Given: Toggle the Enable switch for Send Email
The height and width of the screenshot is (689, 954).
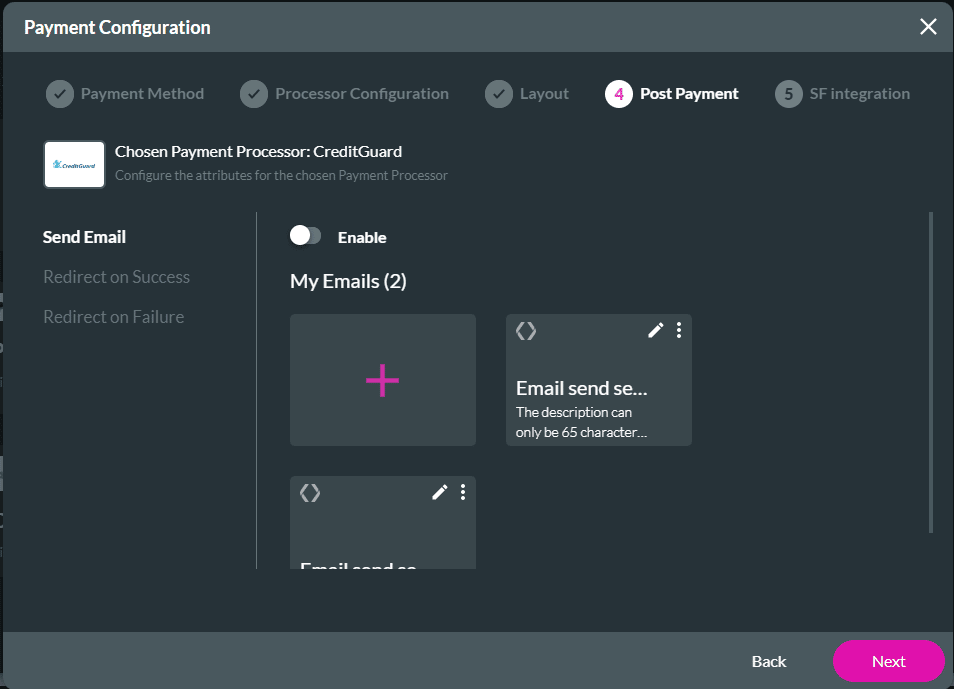Looking at the screenshot, I should [x=305, y=235].
